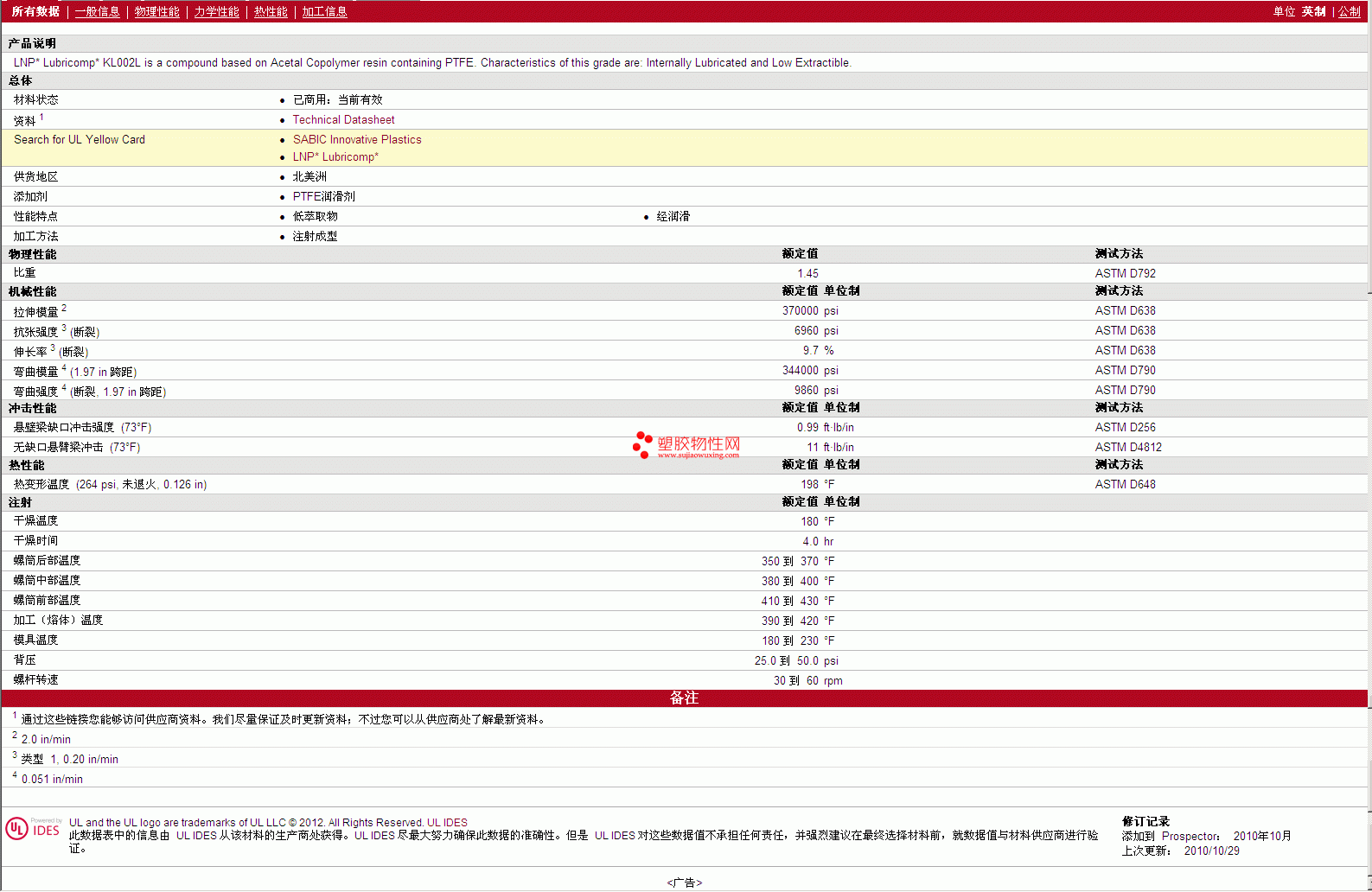This screenshot has height=892, width=1372.
Task: Select the 9.7 elongation value
Action: [x=810, y=351]
